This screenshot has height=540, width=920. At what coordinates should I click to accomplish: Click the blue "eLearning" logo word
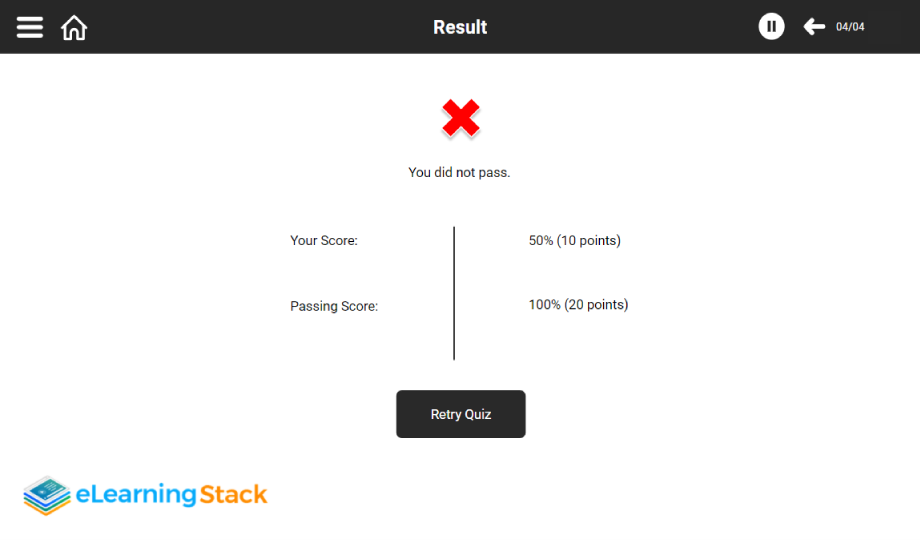click(x=136, y=494)
